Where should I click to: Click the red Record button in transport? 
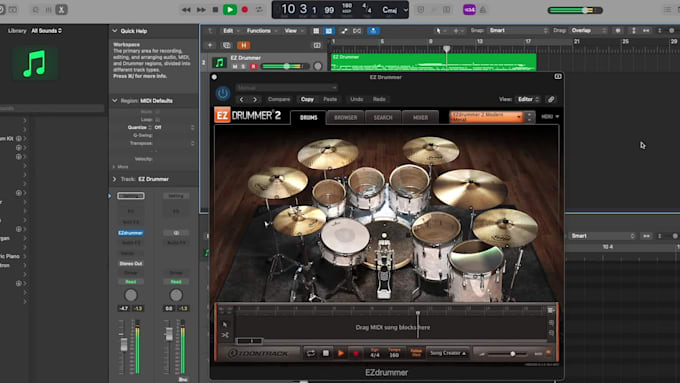[245, 10]
